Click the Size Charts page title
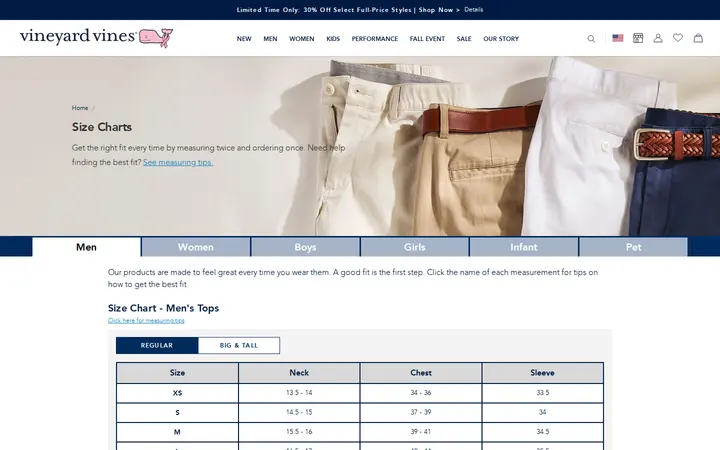Screen dimensions: 720x450 point(101,127)
